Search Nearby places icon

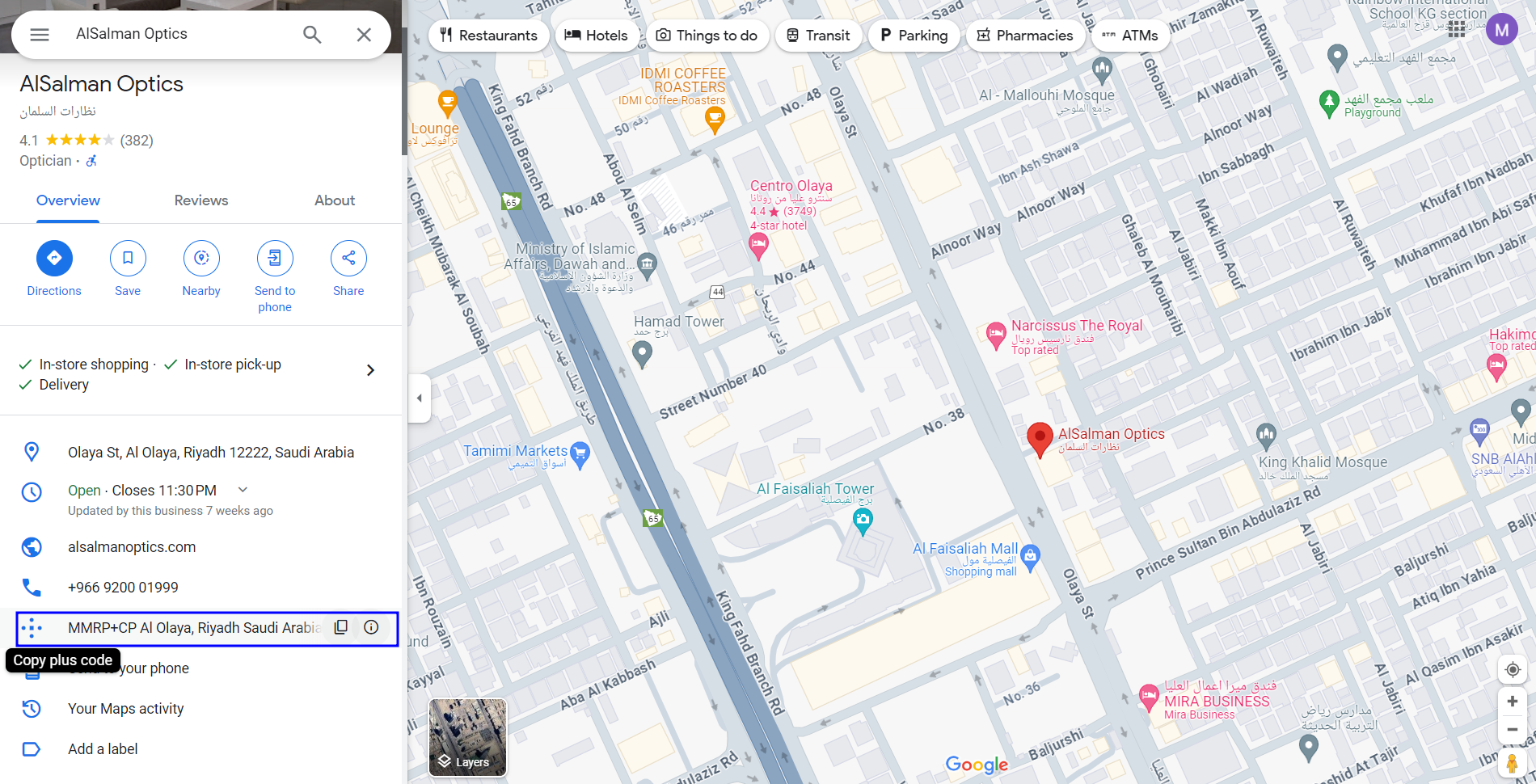pyautogui.click(x=201, y=258)
